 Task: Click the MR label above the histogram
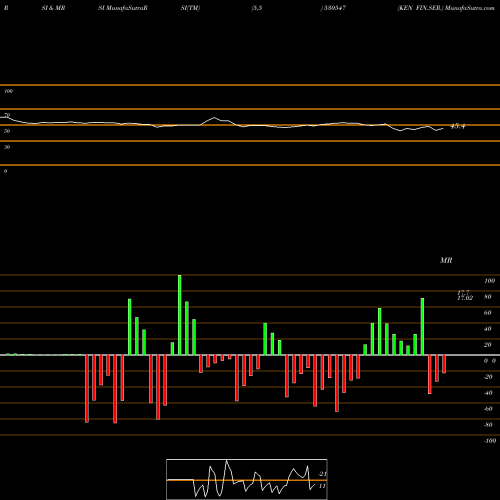[x=446, y=260]
